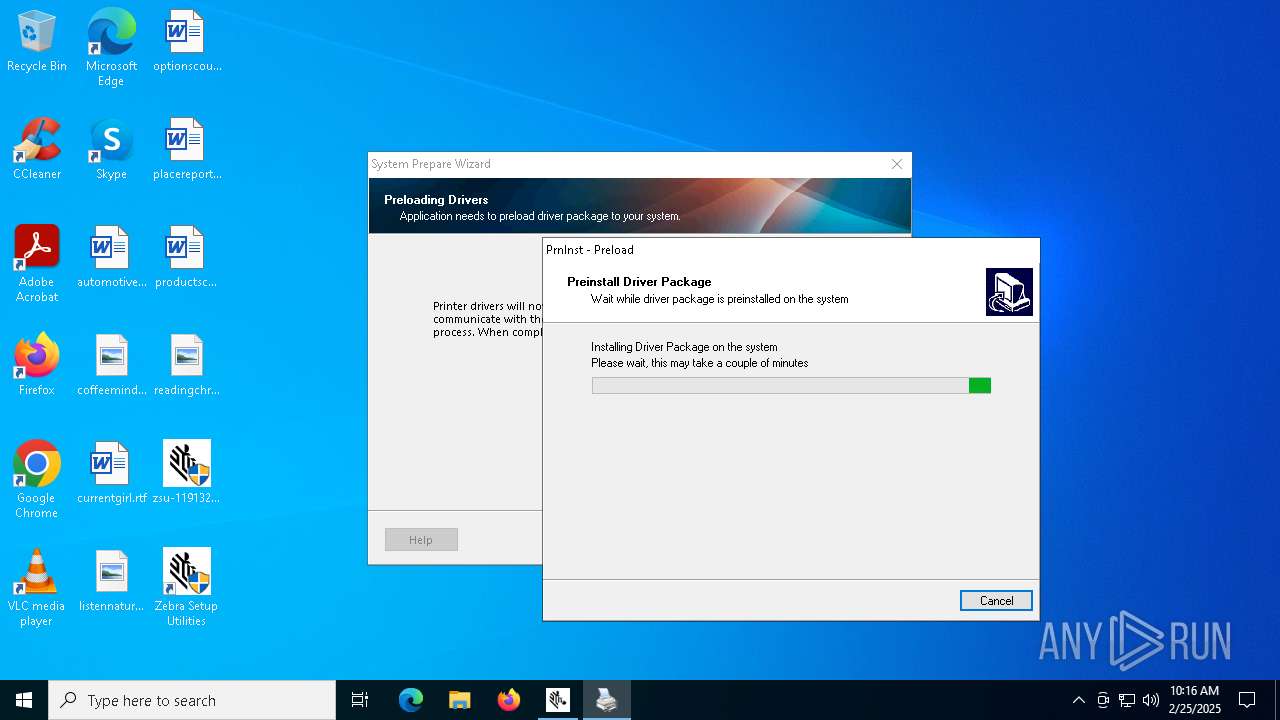Open the Recycle Bin desktop icon

tap(37, 42)
